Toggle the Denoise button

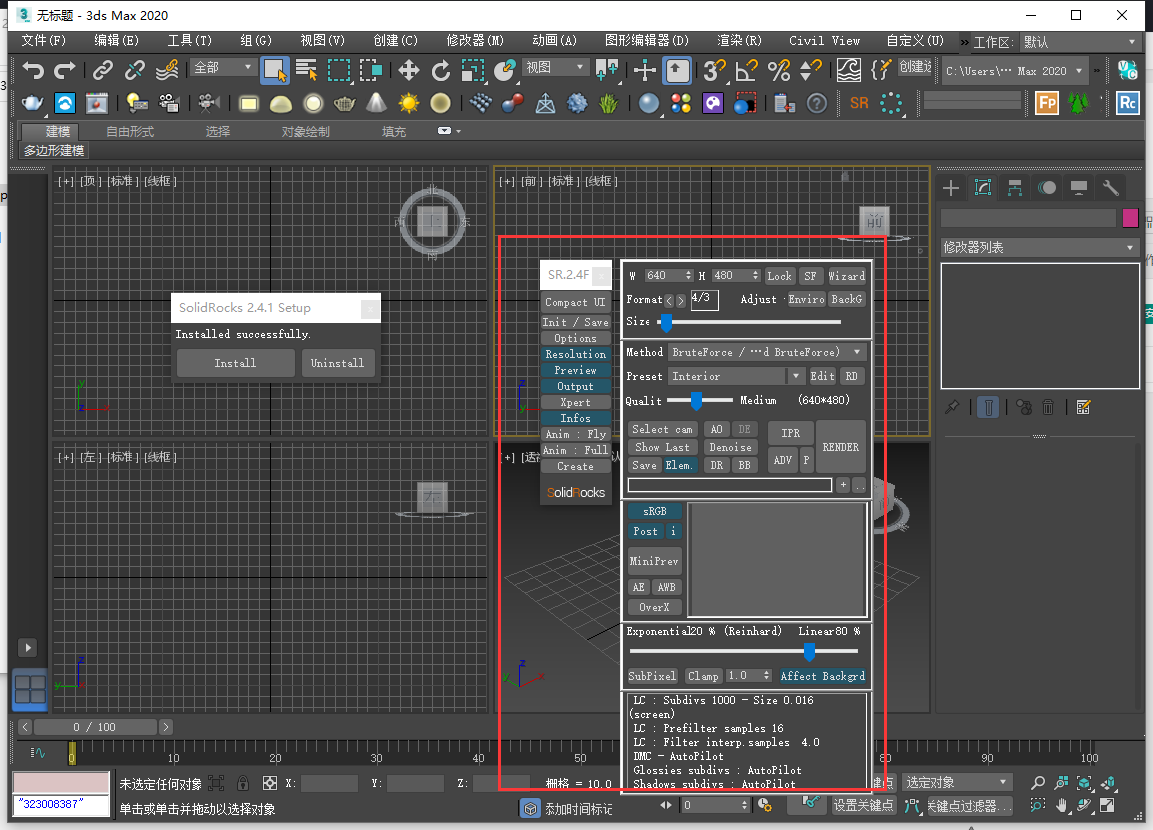730,447
